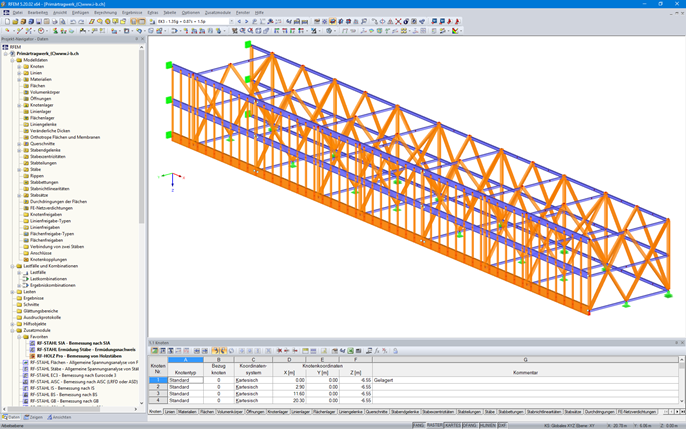
Task: Click the red delete row icon in table toolbar
Action: pyautogui.click(x=280, y=351)
